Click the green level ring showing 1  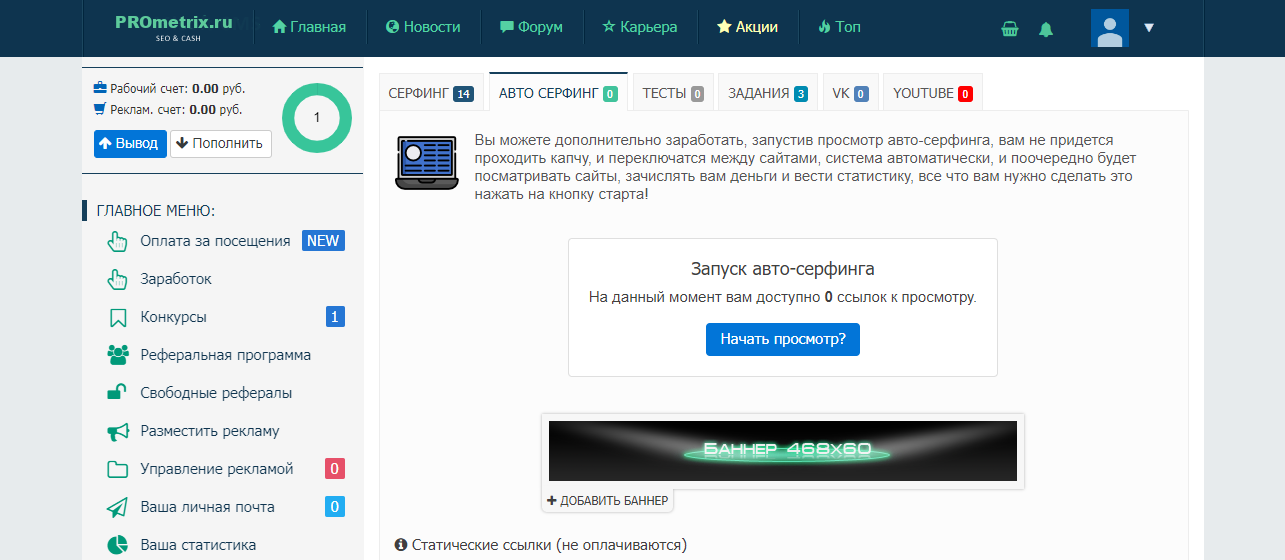tap(317, 118)
